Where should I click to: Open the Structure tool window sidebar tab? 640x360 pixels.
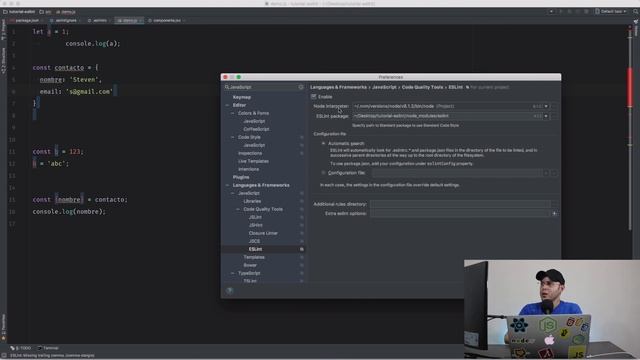pos(3,60)
